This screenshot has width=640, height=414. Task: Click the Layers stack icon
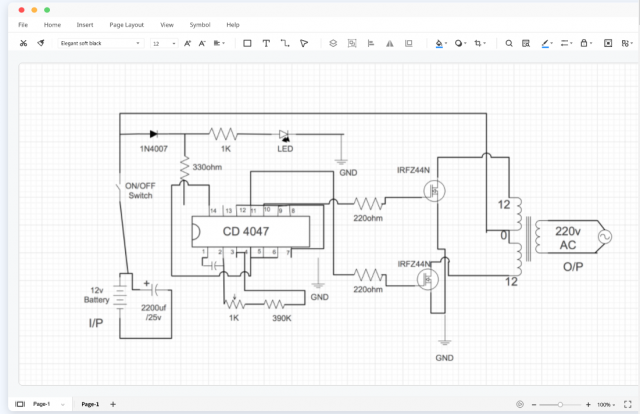[x=333, y=43]
